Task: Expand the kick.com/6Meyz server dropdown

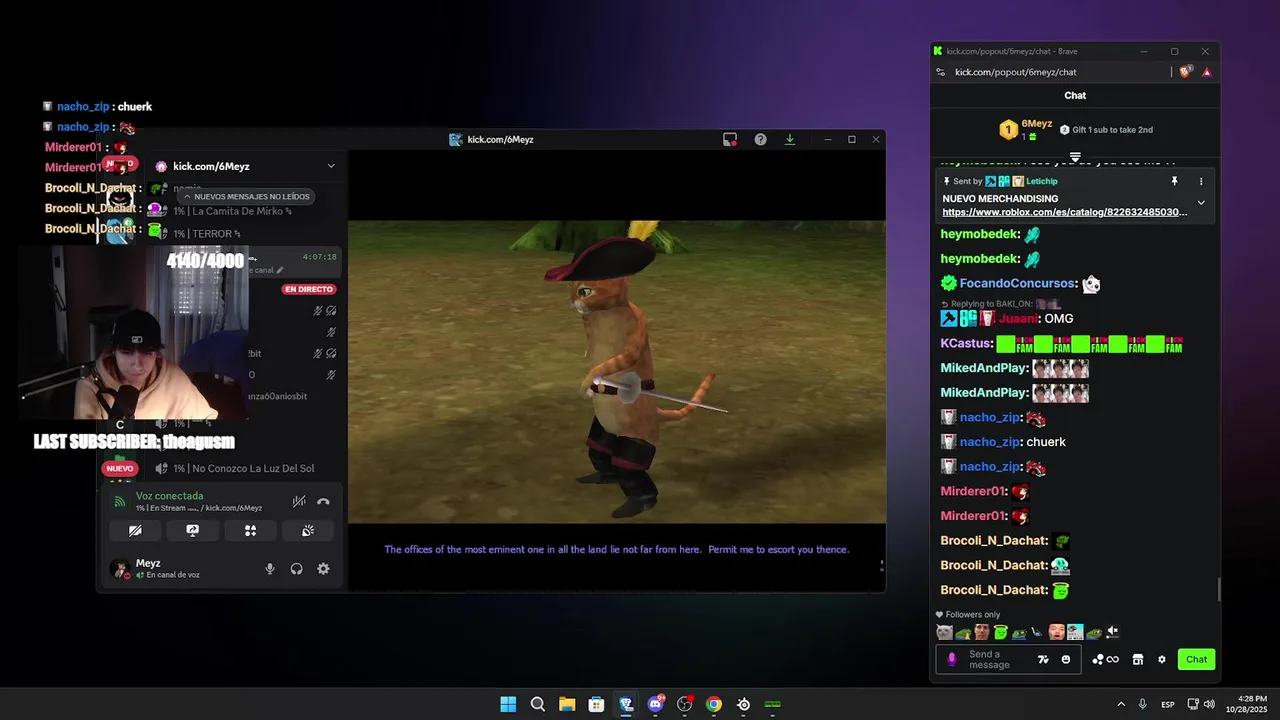Action: (331, 166)
